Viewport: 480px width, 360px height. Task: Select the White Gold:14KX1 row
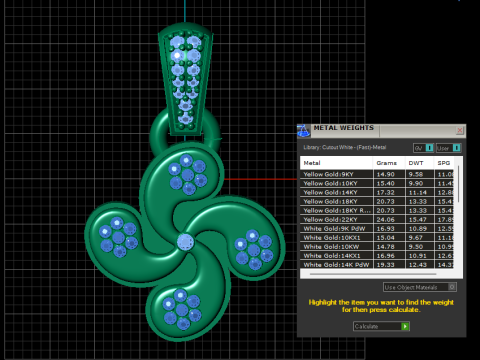click(x=377, y=256)
